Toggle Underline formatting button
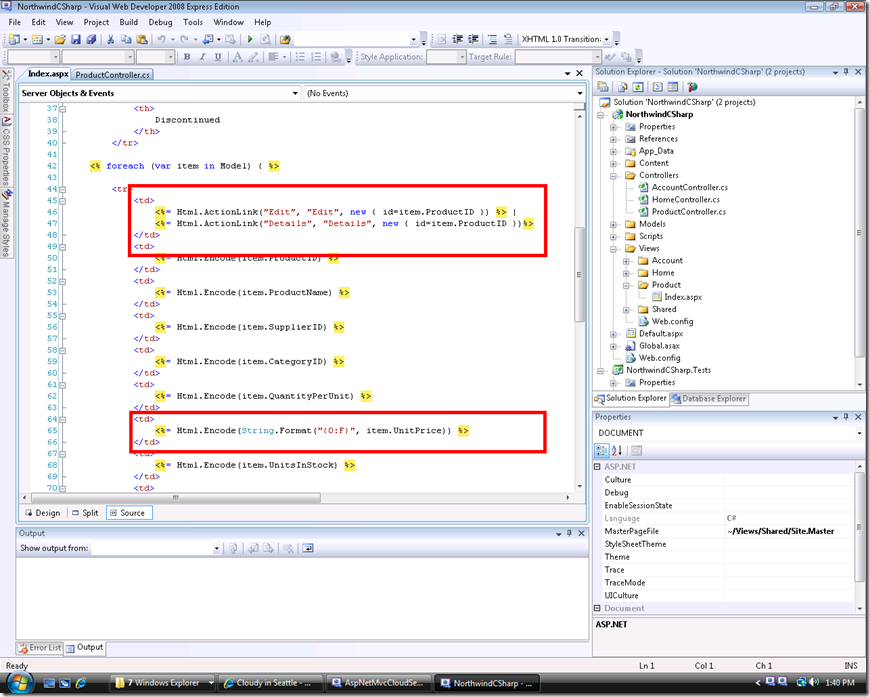This screenshot has height=697, width=870. tap(218, 57)
